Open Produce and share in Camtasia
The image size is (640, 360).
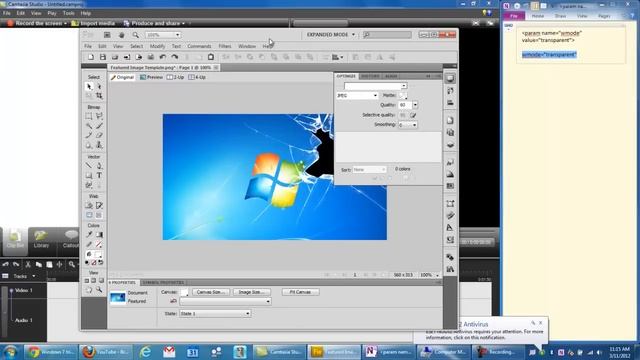click(154, 23)
